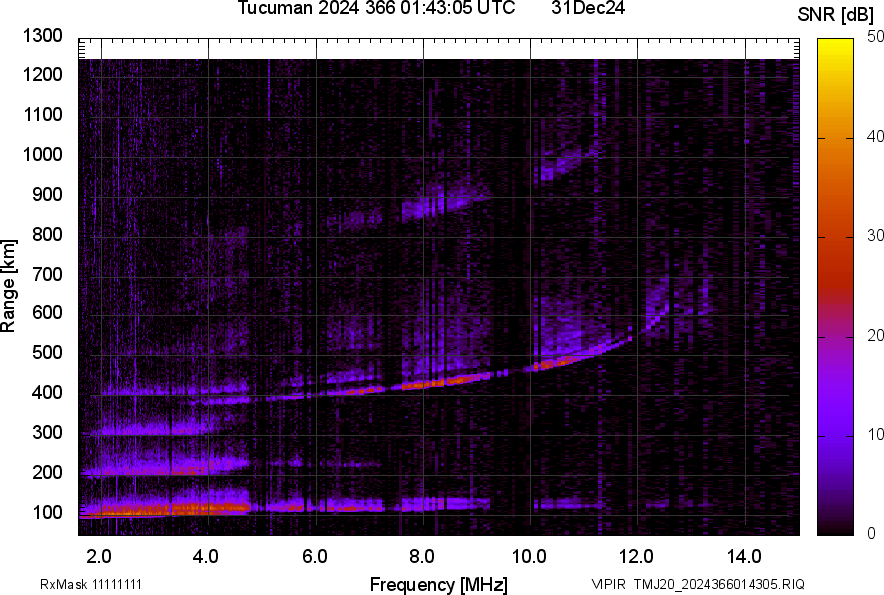
Task: Click range tick label '1300'
Action: pos(42,36)
